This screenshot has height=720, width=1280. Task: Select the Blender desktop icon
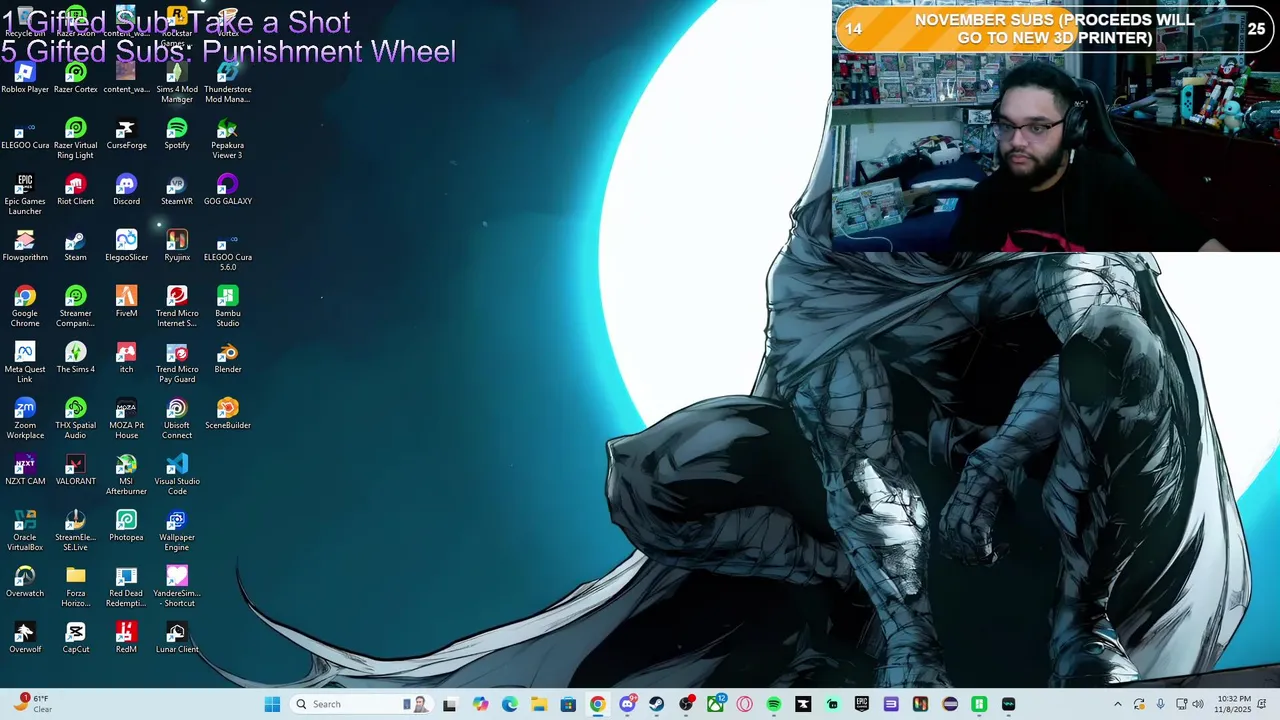[x=228, y=359]
